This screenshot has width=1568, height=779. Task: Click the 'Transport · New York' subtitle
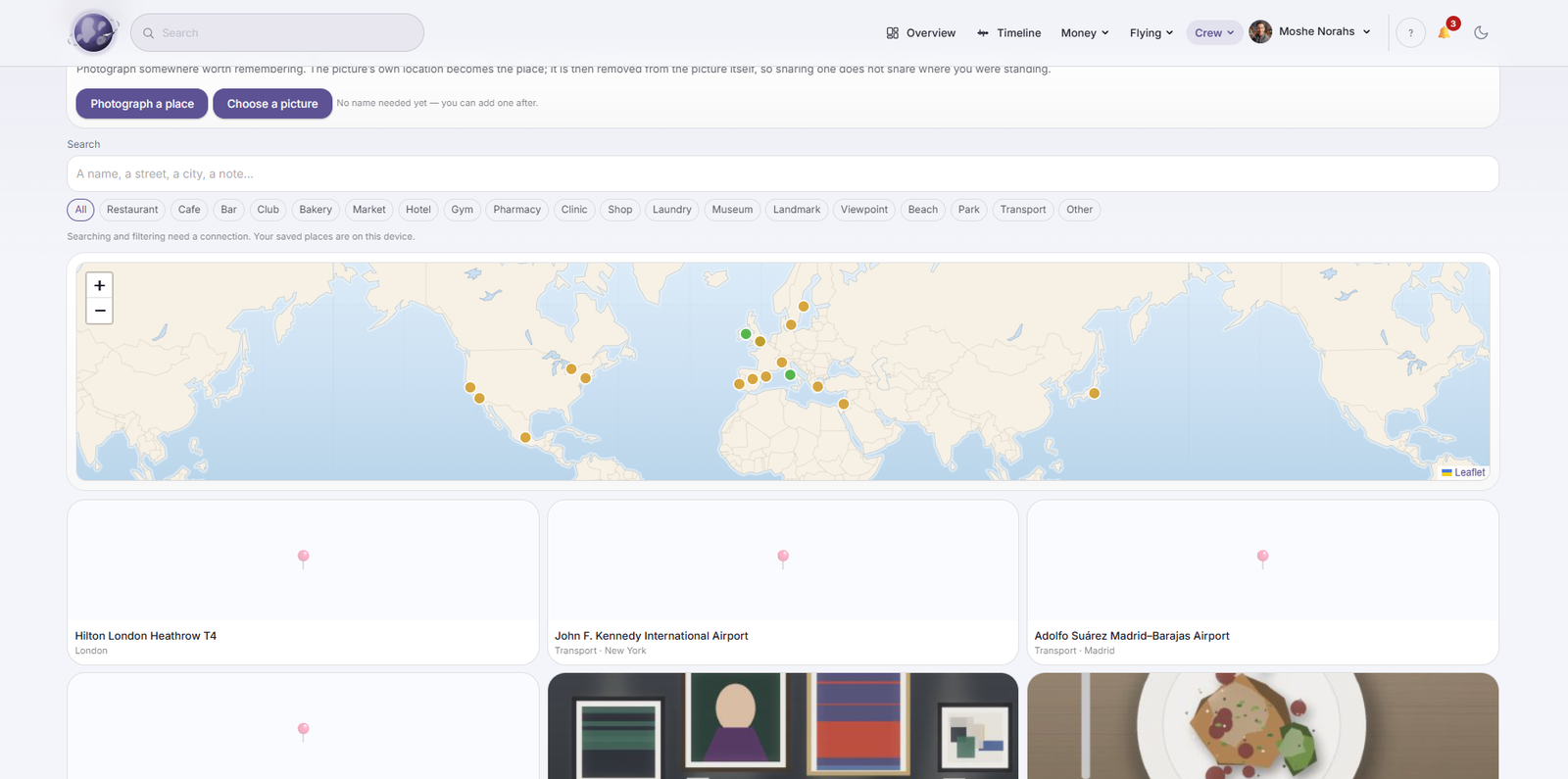[x=601, y=651]
